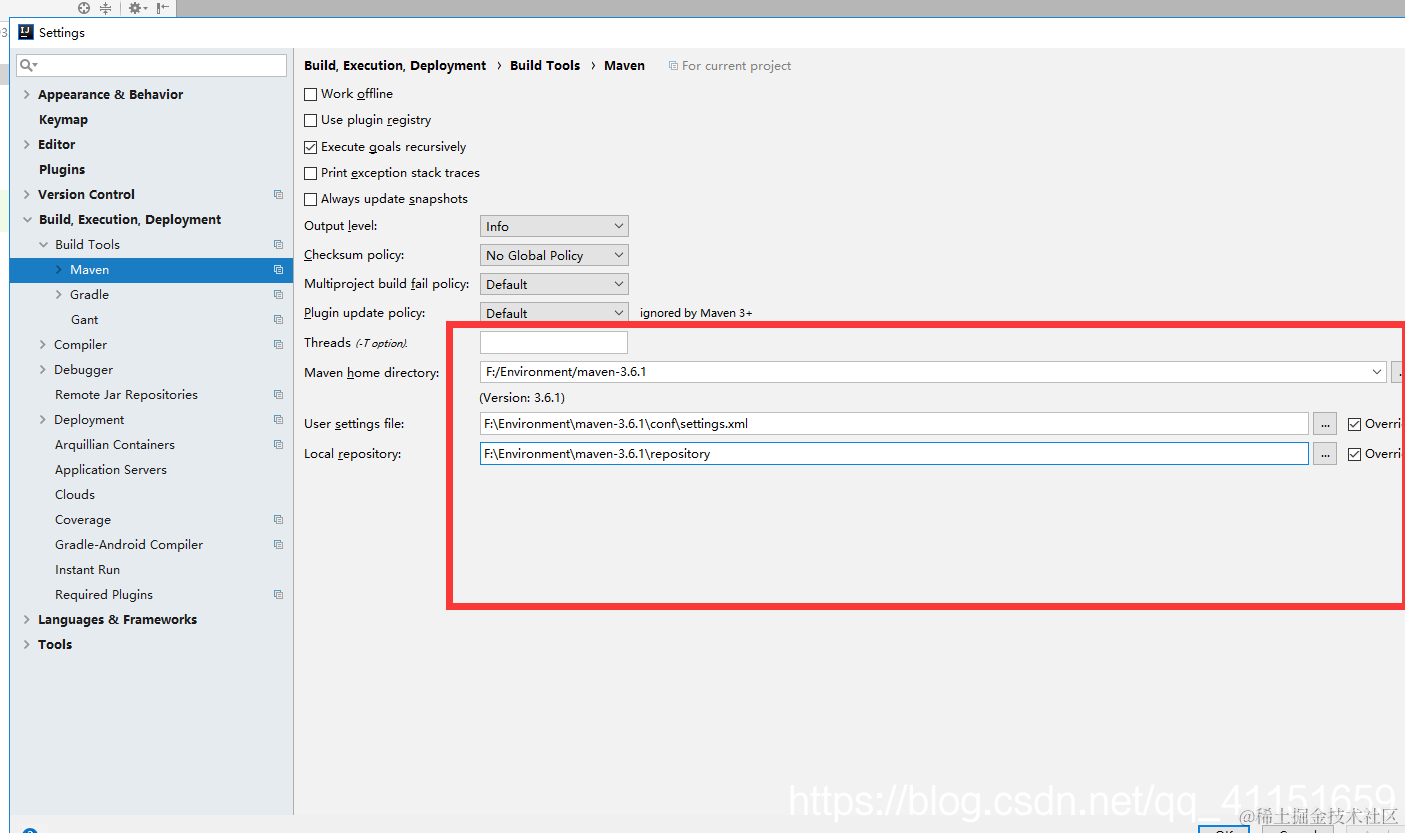The height and width of the screenshot is (833, 1405).
Task: Open the Output level dropdown
Action: 554,227
